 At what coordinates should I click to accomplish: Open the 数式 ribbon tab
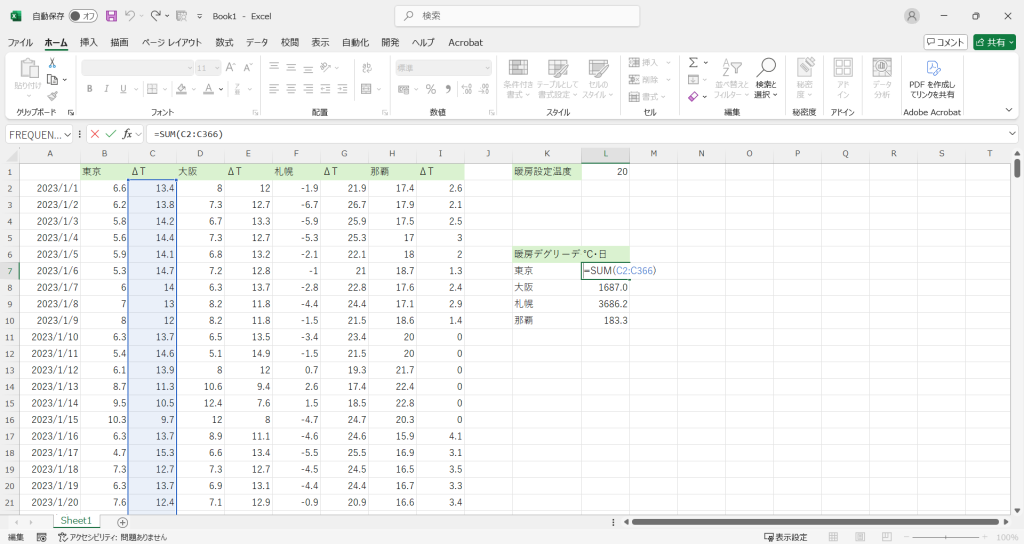[x=224, y=42]
